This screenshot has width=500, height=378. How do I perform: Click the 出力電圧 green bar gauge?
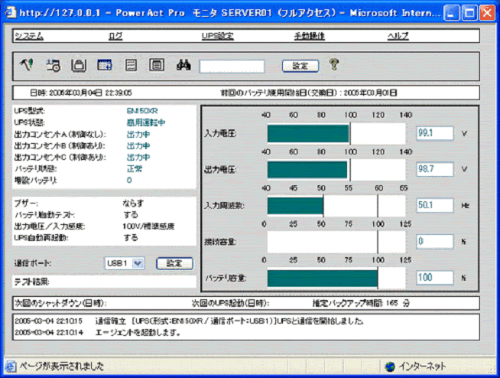[x=307, y=170]
